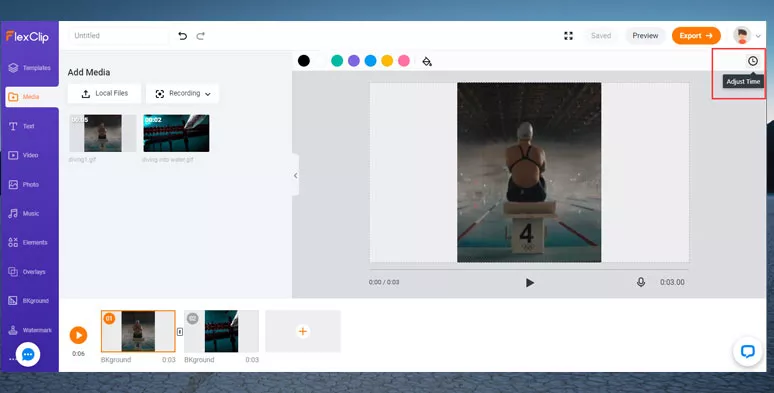
Task: Select storyboard scene 02
Action: tap(221, 331)
